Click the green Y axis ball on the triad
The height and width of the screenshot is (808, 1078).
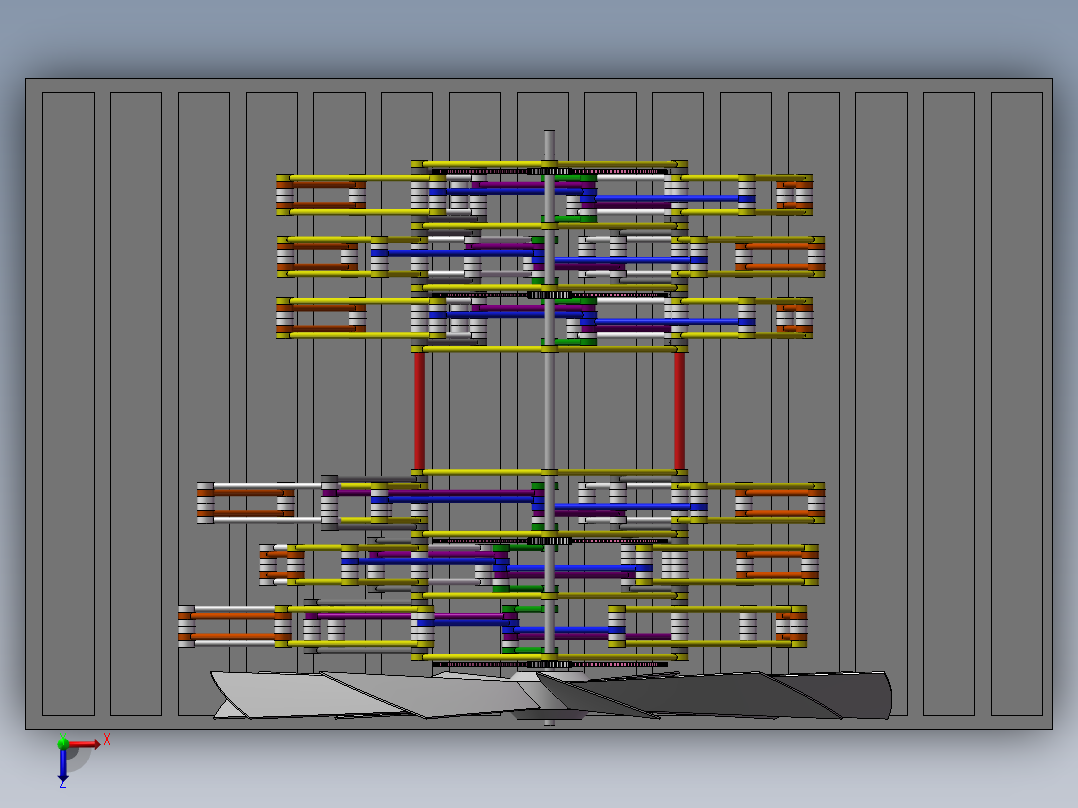click(63, 743)
